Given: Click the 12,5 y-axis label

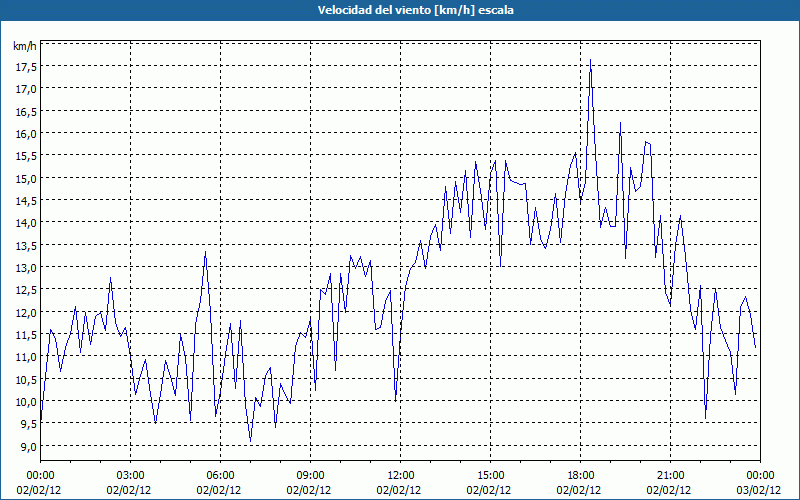Looking at the screenshot, I should pos(27,290).
